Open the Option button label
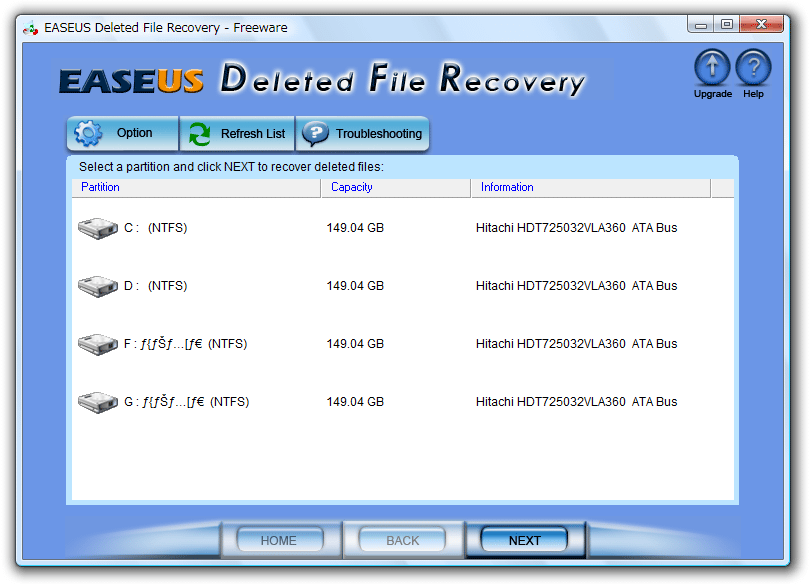The image size is (810, 584). 134,133
